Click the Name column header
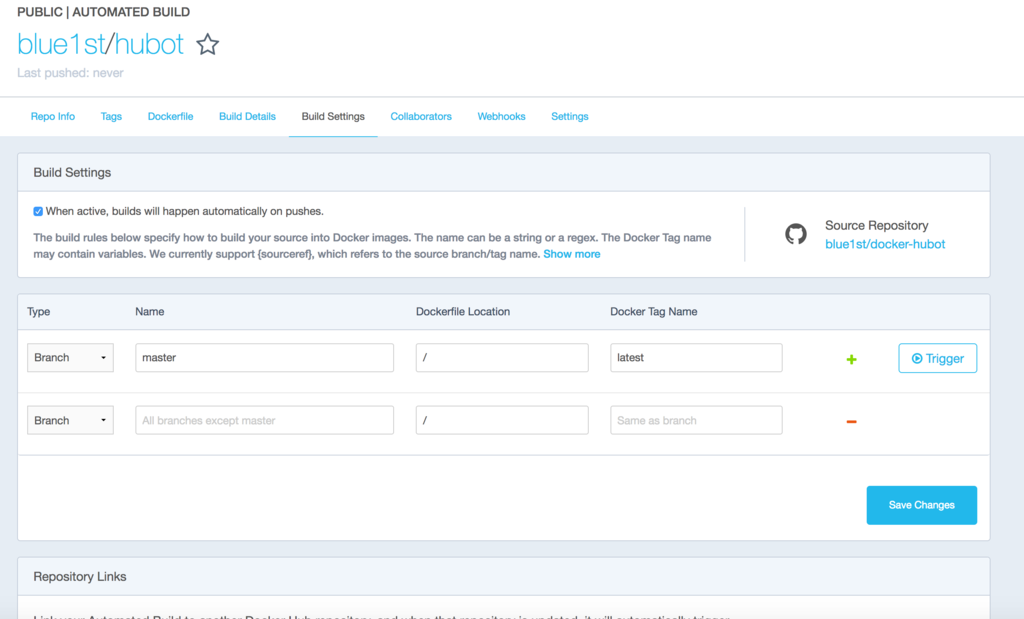 click(x=150, y=311)
